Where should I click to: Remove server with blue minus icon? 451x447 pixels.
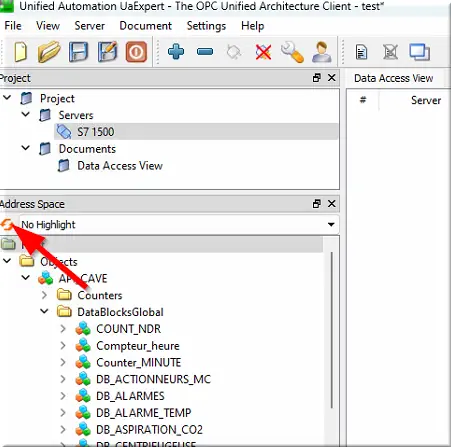205,52
